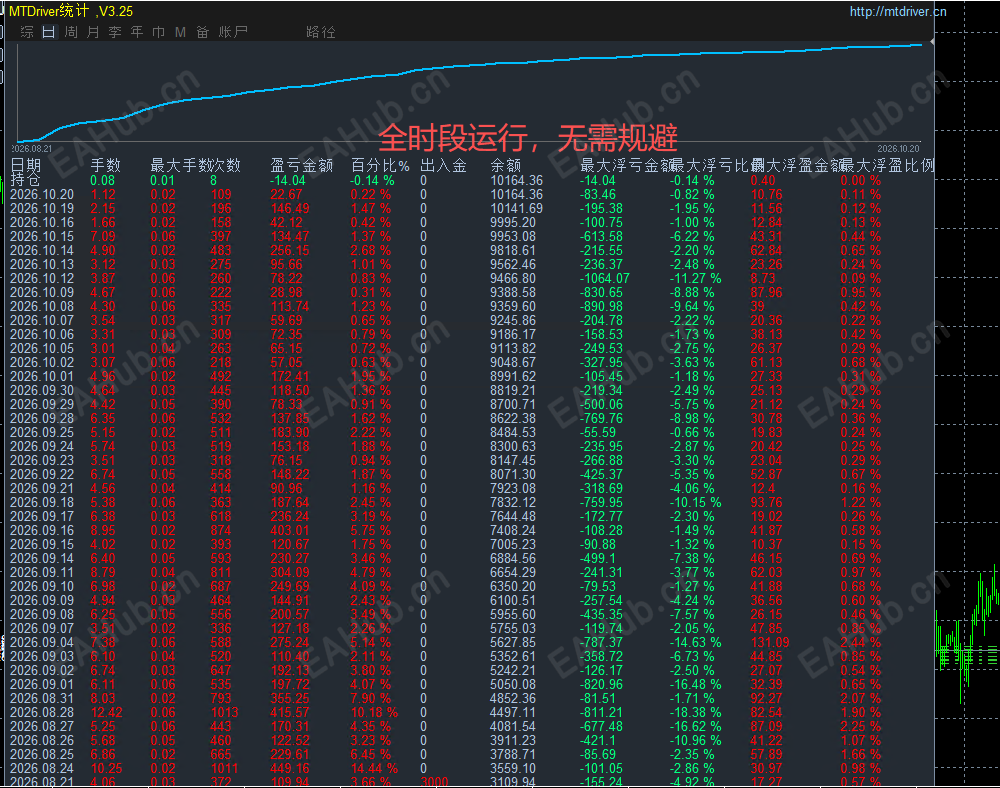Image resolution: width=1000 pixels, height=788 pixels.
Task: Click the 日期 column header
Action: pyautogui.click(x=26, y=166)
